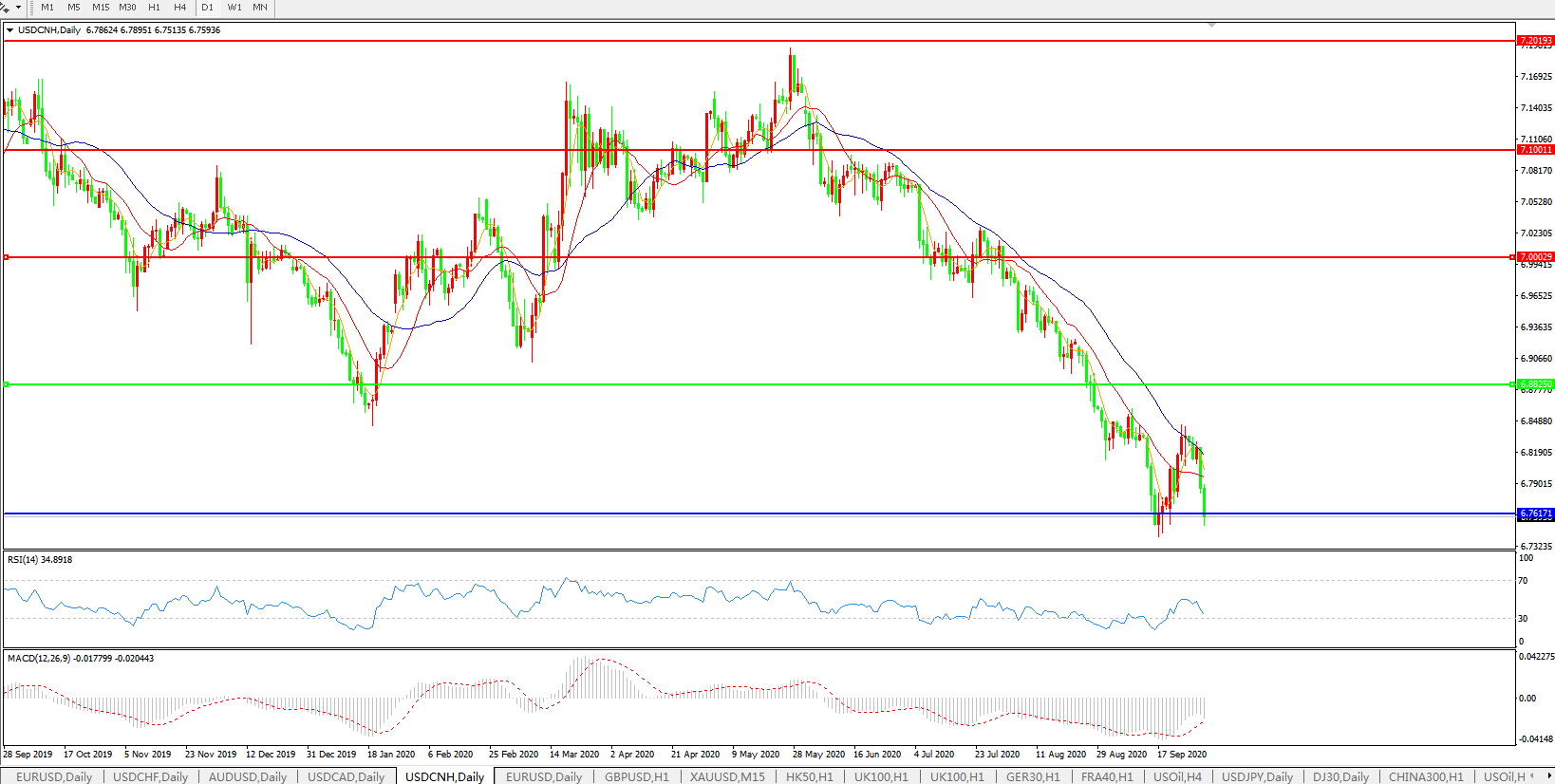Image resolution: width=1555 pixels, height=784 pixels.
Task: Open the XAUUSD,M15 chart tab
Action: (726, 776)
